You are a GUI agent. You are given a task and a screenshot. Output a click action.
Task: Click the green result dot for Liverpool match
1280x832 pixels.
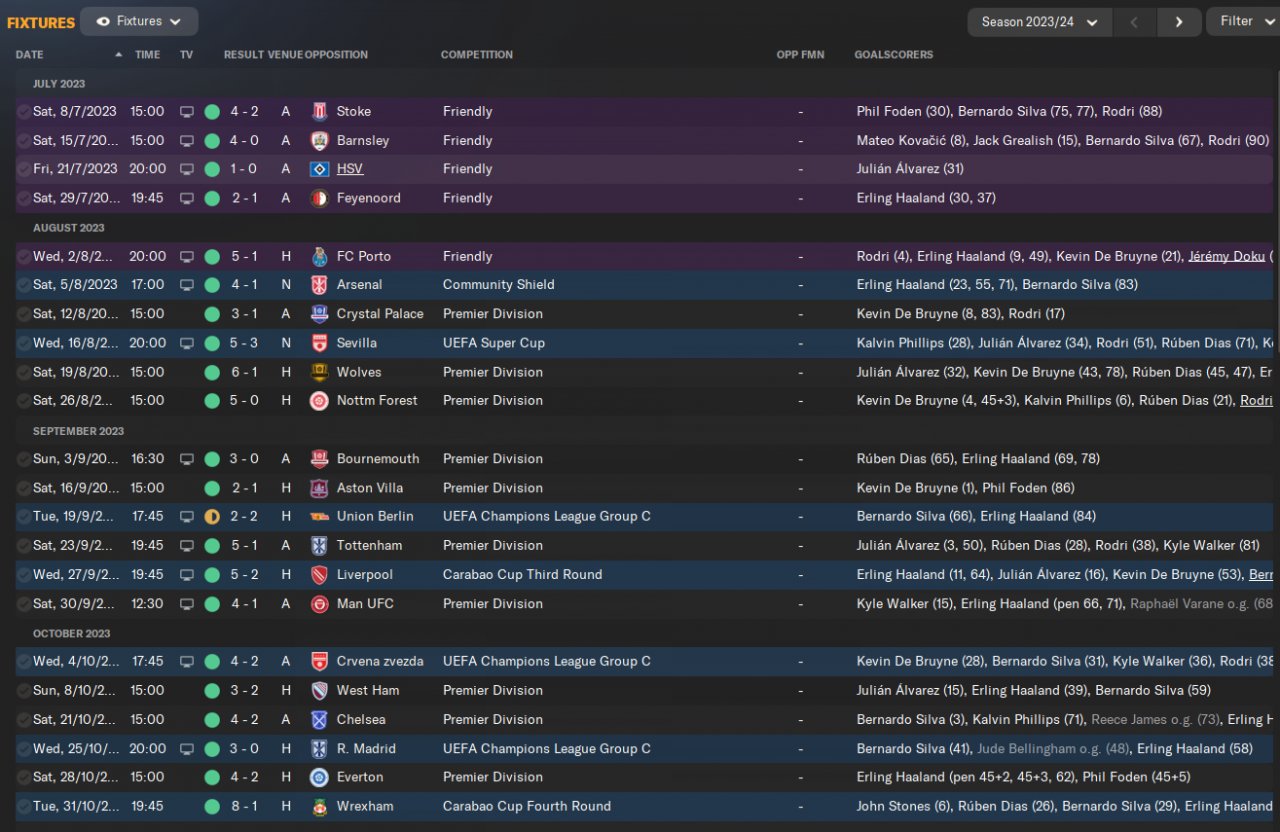click(x=212, y=575)
